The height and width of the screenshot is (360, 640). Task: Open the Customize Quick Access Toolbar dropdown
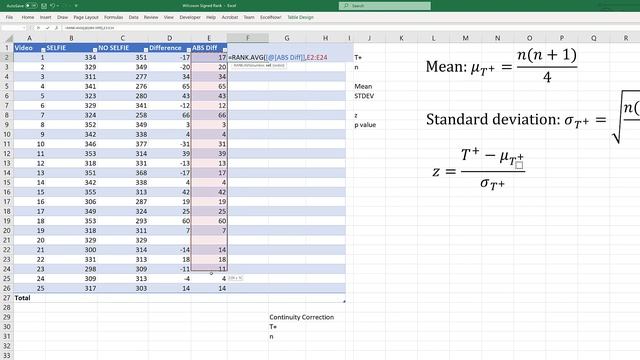click(76, 6)
